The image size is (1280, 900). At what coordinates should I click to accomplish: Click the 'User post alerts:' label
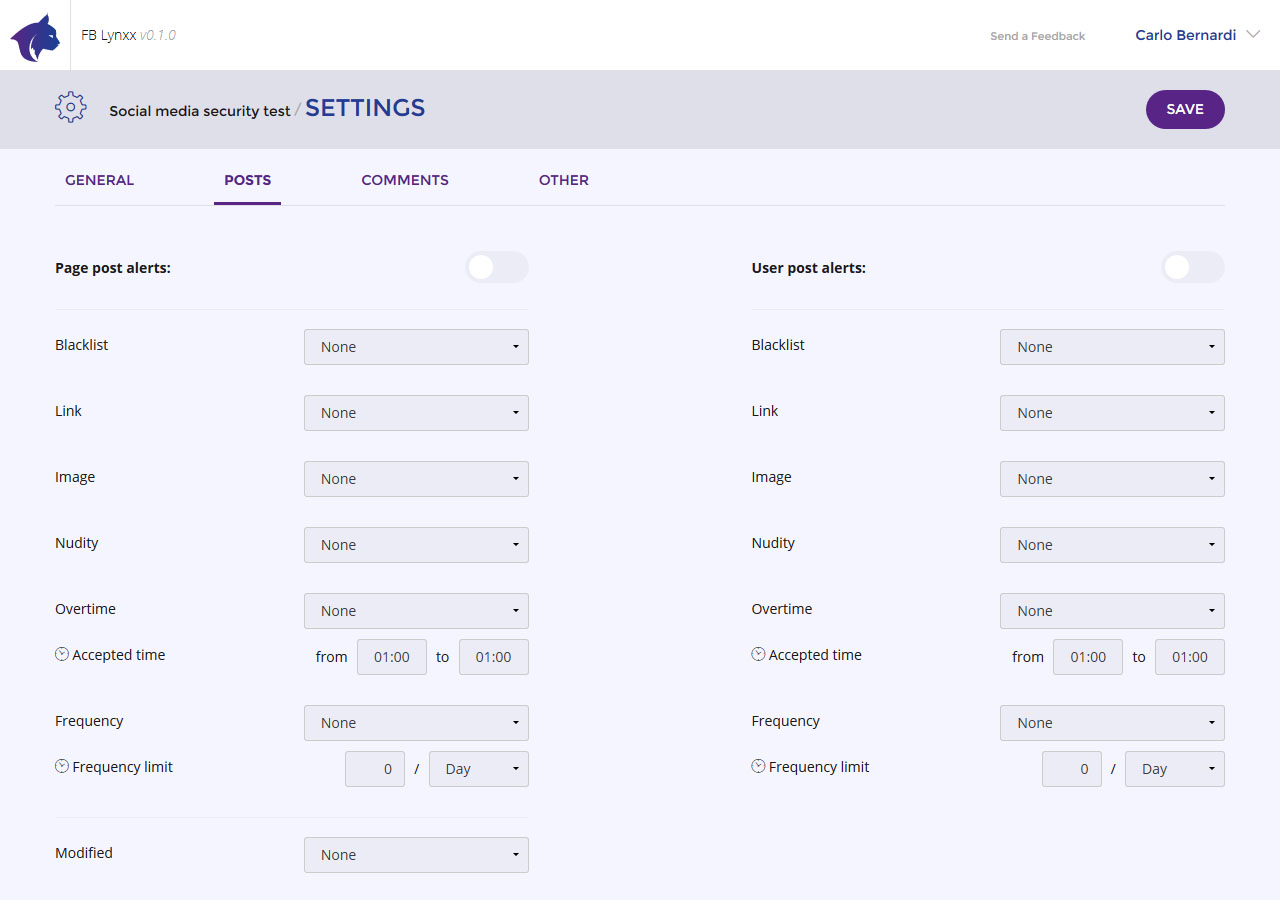[x=809, y=268]
